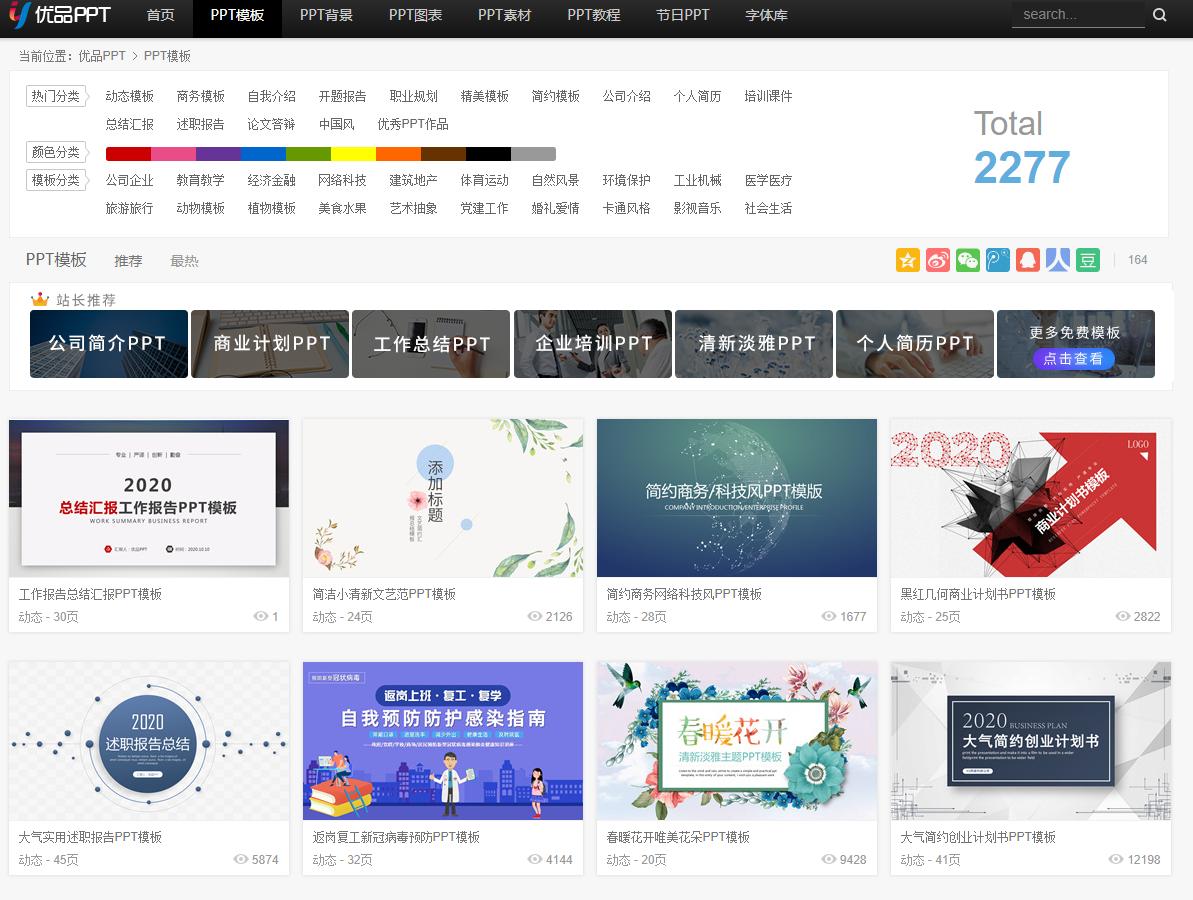Open the 春暖花开唯美花朵PPT模板 thumbnail
The height and width of the screenshot is (900, 1193).
click(736, 740)
